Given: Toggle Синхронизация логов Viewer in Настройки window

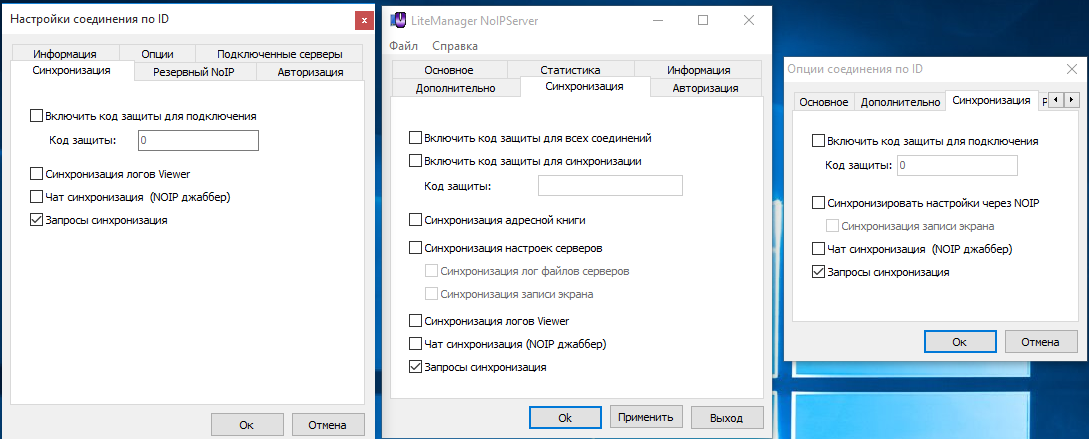Looking at the screenshot, I should point(36,174).
